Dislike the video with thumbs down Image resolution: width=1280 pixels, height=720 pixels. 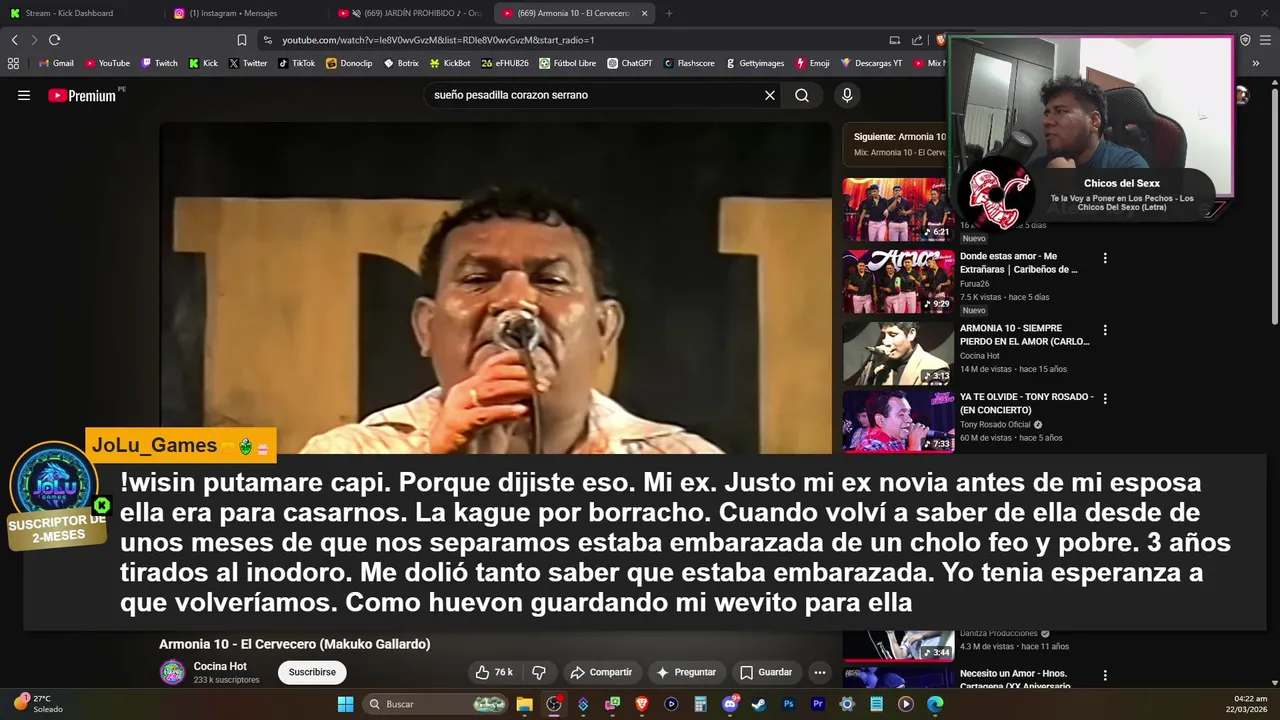(x=539, y=672)
